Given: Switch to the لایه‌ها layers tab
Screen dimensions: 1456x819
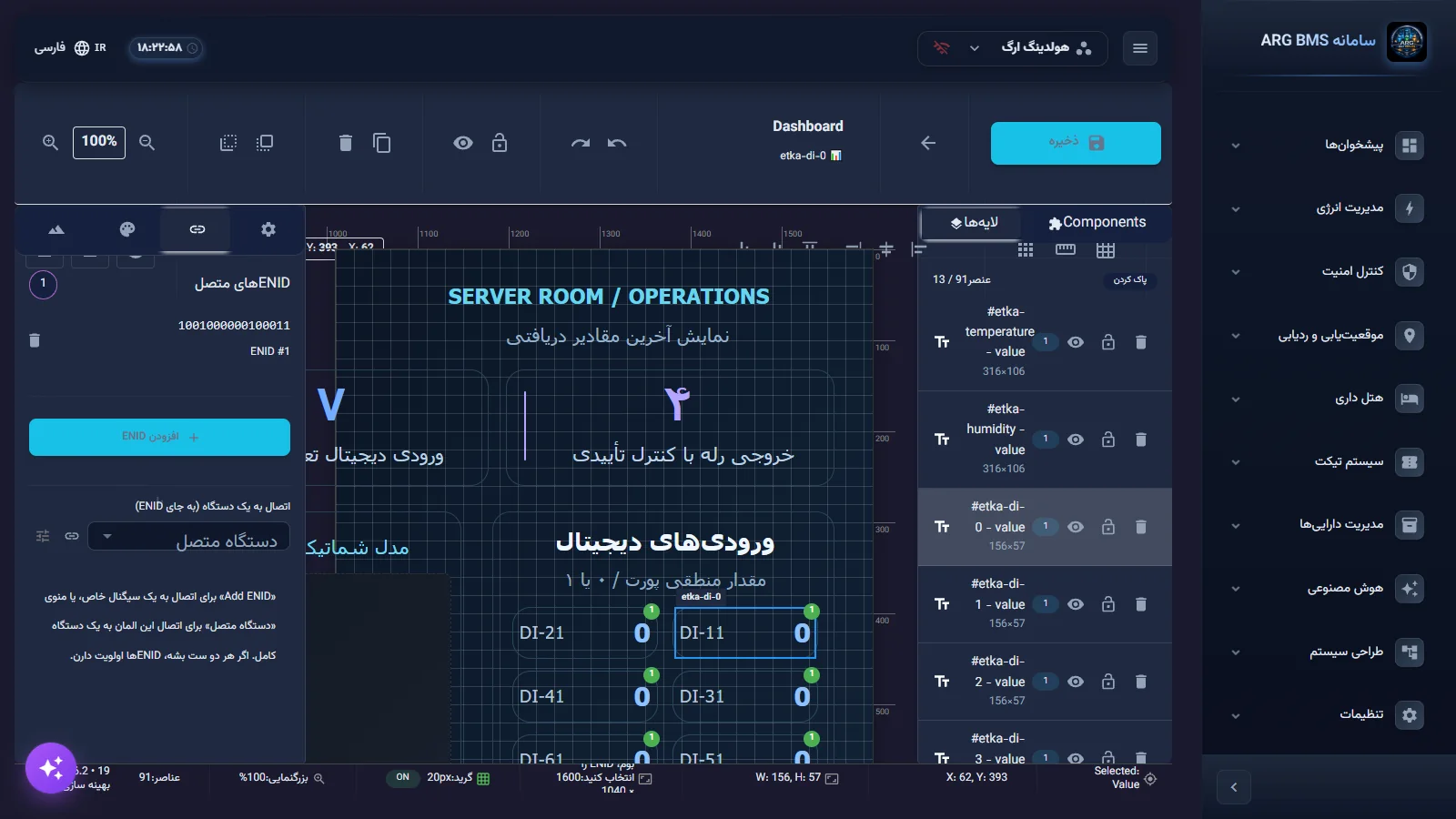Looking at the screenshot, I should [974, 223].
